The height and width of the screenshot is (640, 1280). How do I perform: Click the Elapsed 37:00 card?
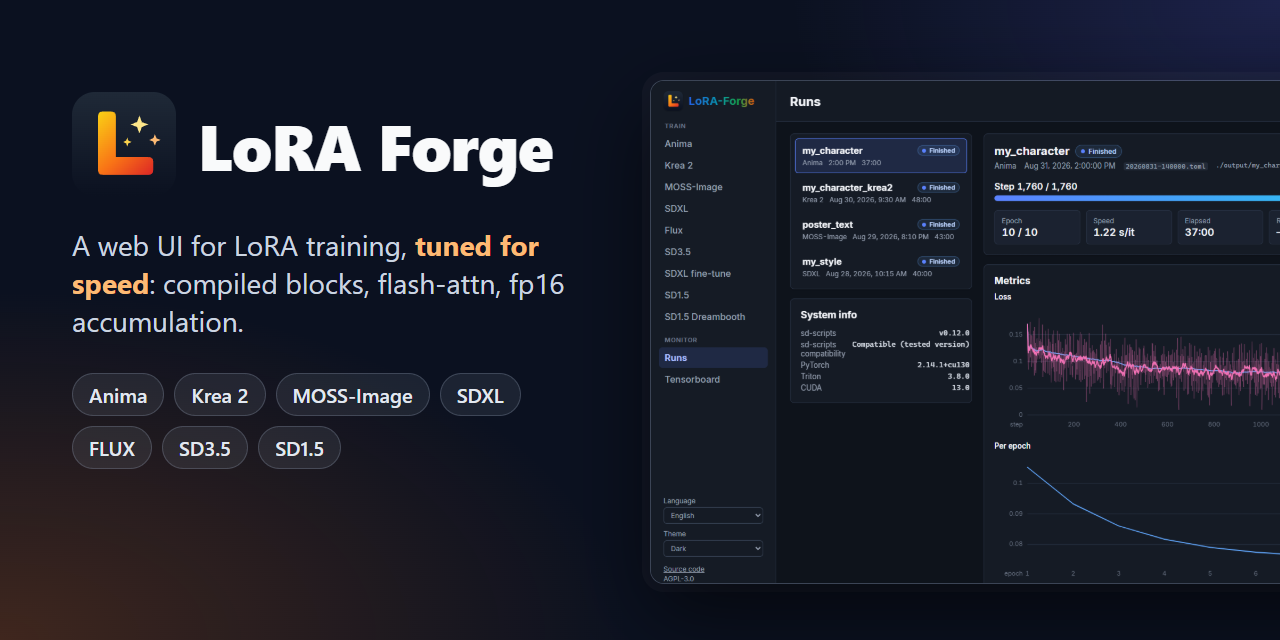pos(1219,227)
